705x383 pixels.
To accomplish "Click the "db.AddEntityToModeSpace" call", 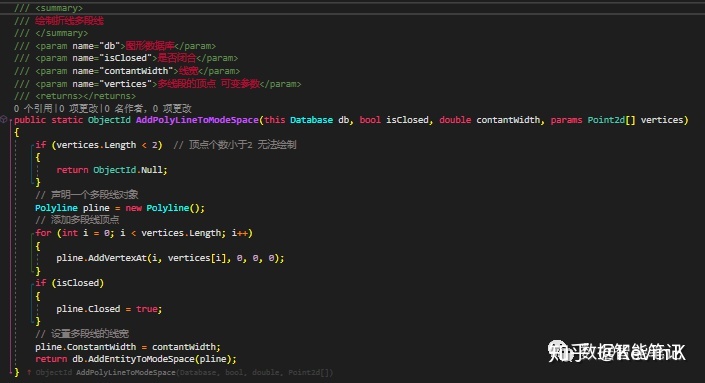I will click(x=133, y=359).
